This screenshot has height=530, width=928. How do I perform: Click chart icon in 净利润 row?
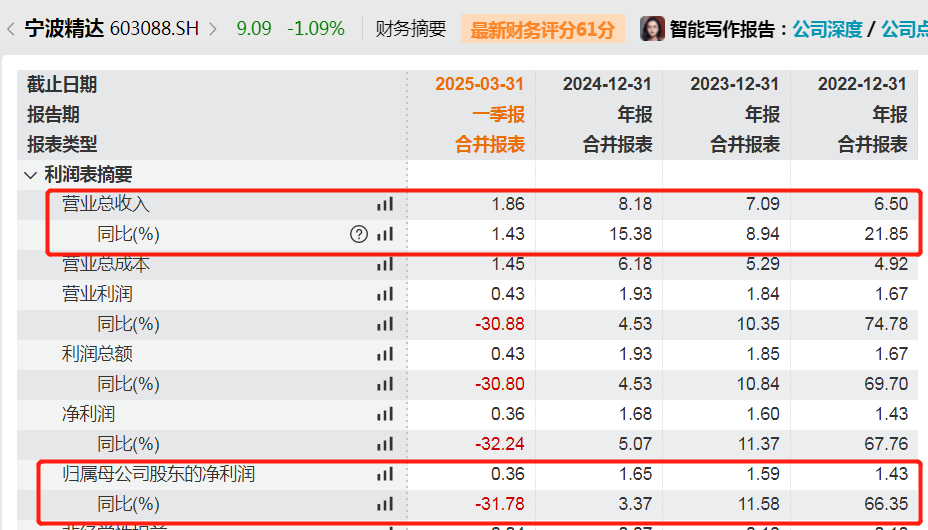pos(385,414)
